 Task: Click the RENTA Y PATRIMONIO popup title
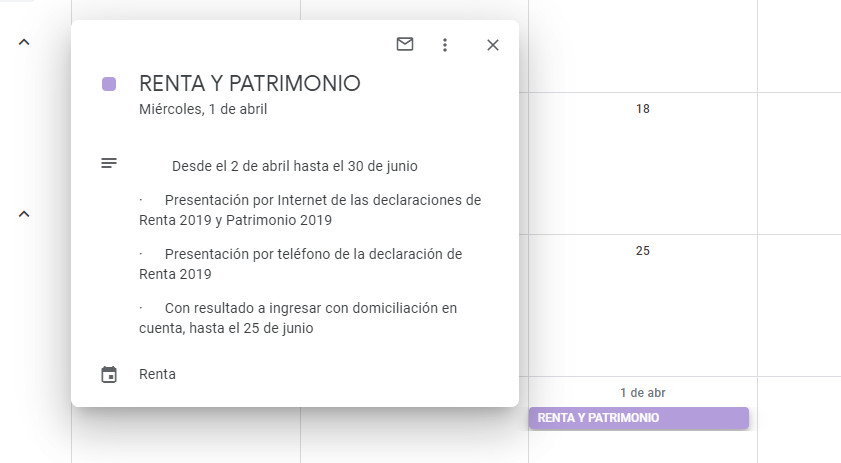tap(249, 84)
